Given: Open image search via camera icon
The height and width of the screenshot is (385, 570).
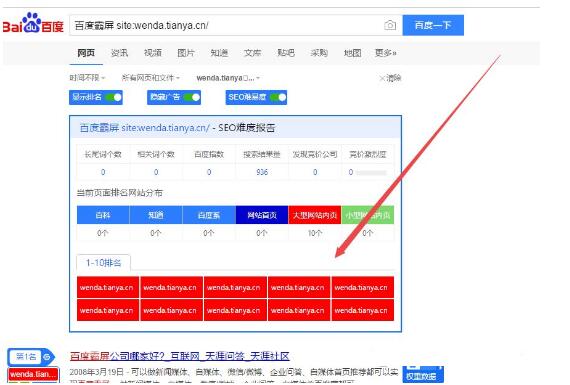Looking at the screenshot, I should [x=390, y=25].
